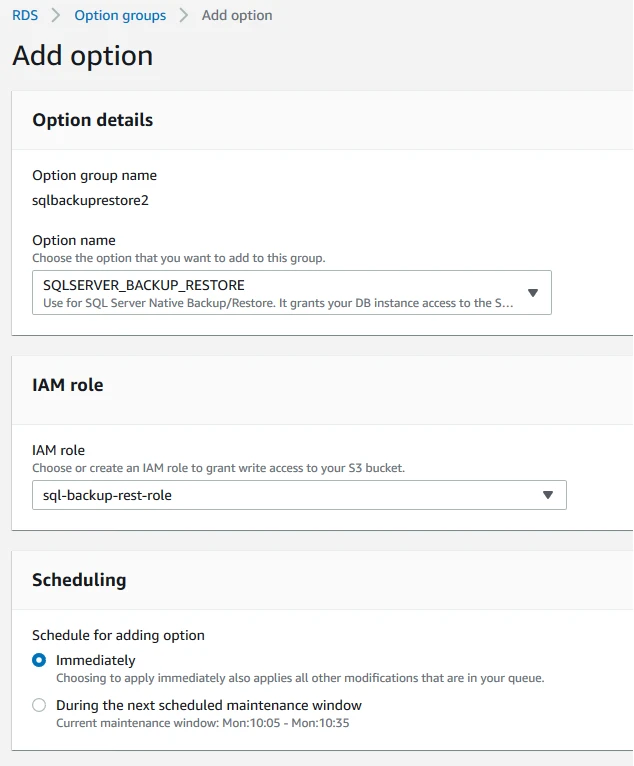Click the sqlbackuprestore2 option group name
634x766 pixels.
(90, 200)
